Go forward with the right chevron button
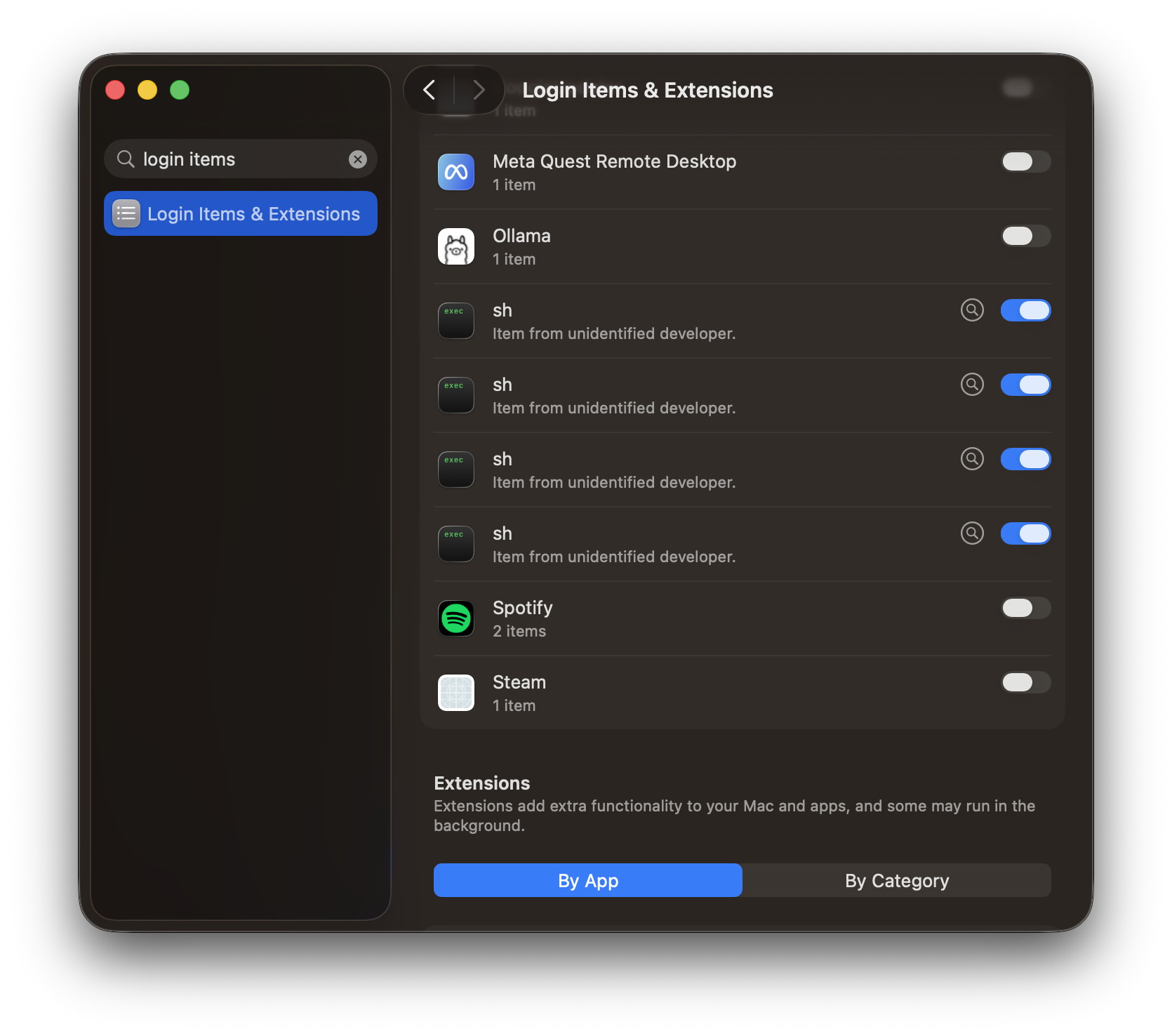 pos(479,90)
